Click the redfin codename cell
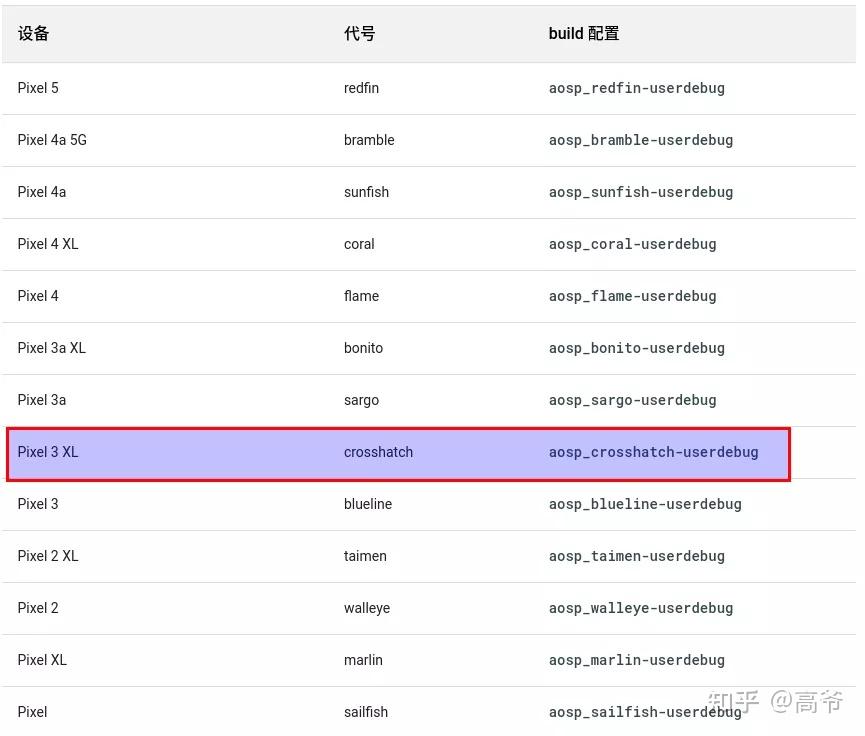865x736 pixels. click(361, 88)
